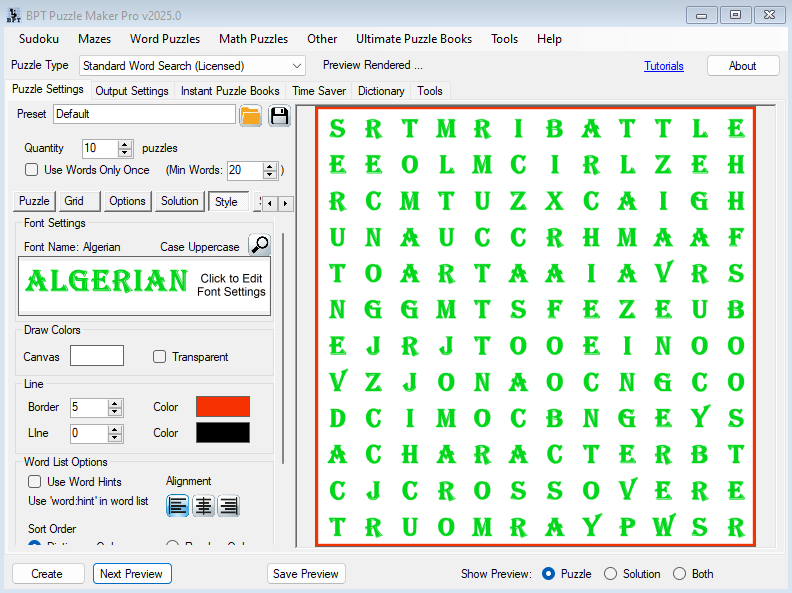The height and width of the screenshot is (593, 792).
Task: Save preset with floppy disk icon
Action: pyautogui.click(x=279, y=115)
